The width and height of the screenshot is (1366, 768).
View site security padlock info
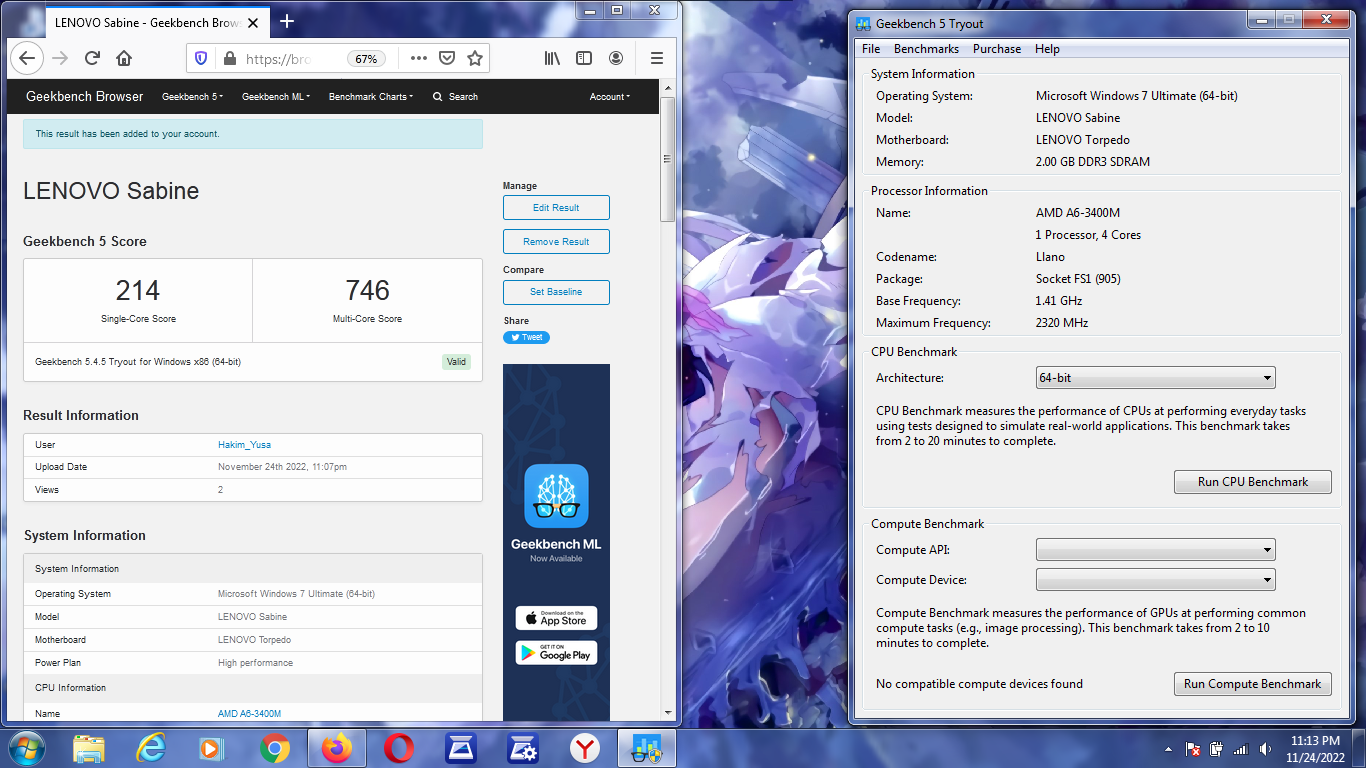(x=229, y=58)
